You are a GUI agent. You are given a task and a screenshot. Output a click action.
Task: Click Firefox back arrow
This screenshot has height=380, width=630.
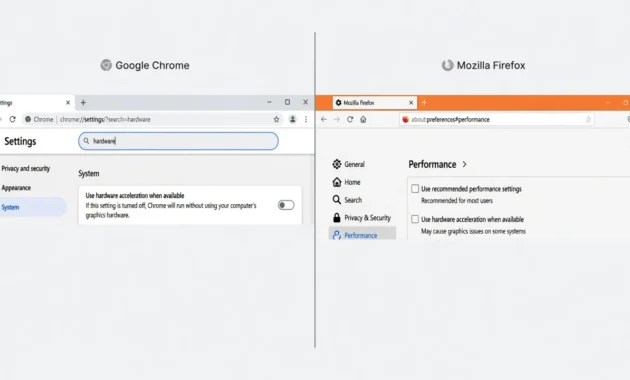point(324,119)
